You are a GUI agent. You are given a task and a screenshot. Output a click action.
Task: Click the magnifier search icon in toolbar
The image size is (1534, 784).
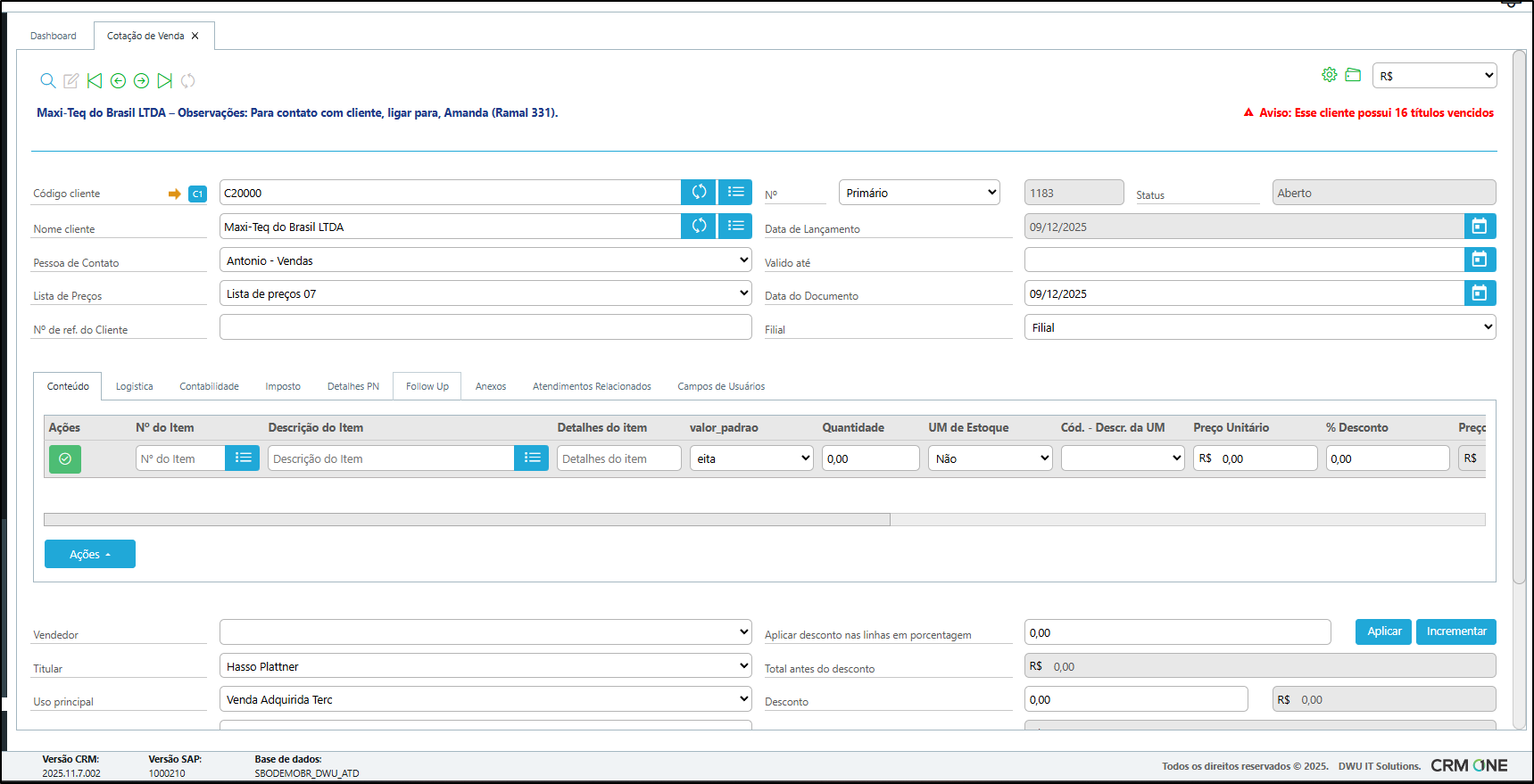[x=48, y=81]
